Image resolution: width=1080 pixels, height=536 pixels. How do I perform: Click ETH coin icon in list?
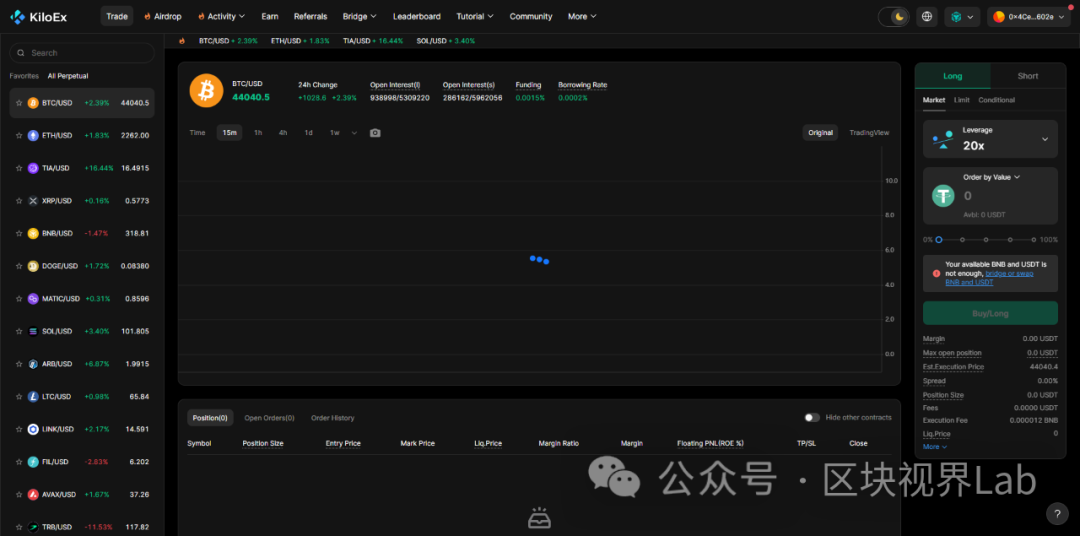pos(33,136)
